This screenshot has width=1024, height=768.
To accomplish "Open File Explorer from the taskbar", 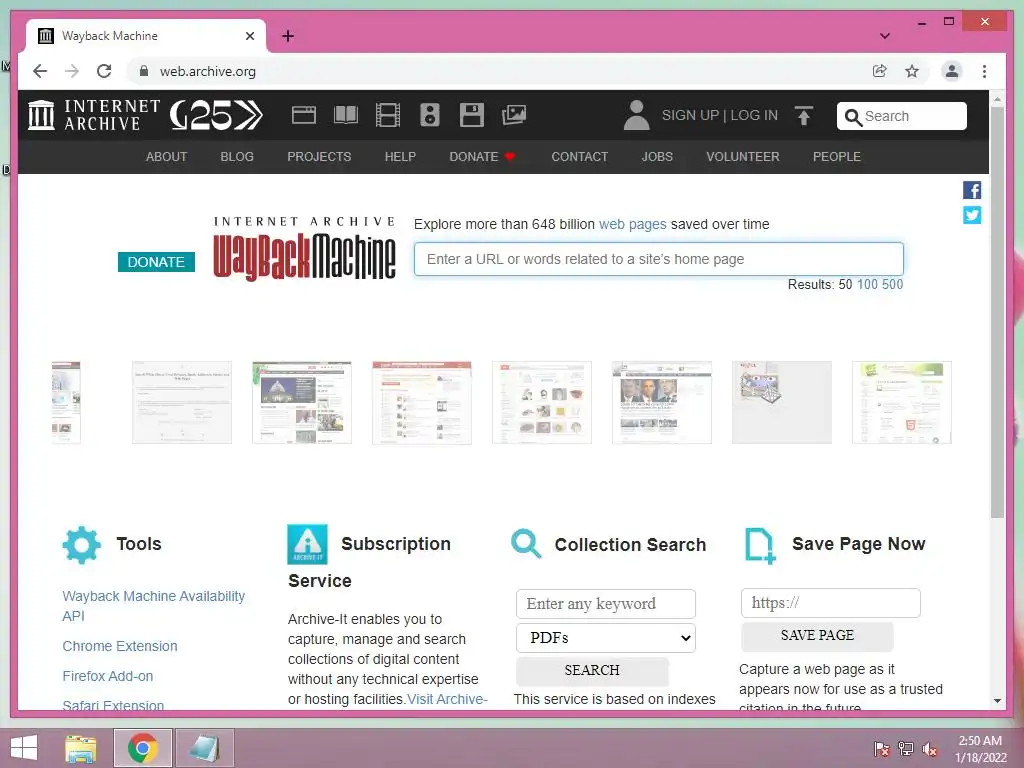I will coord(81,748).
